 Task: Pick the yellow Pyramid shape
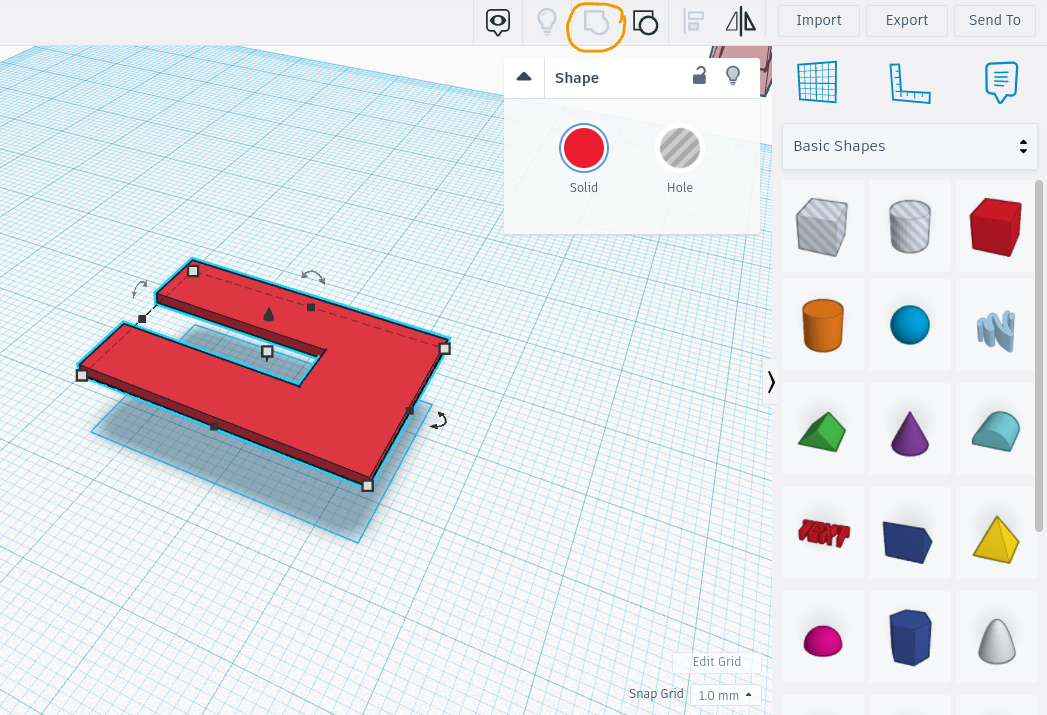click(x=996, y=533)
